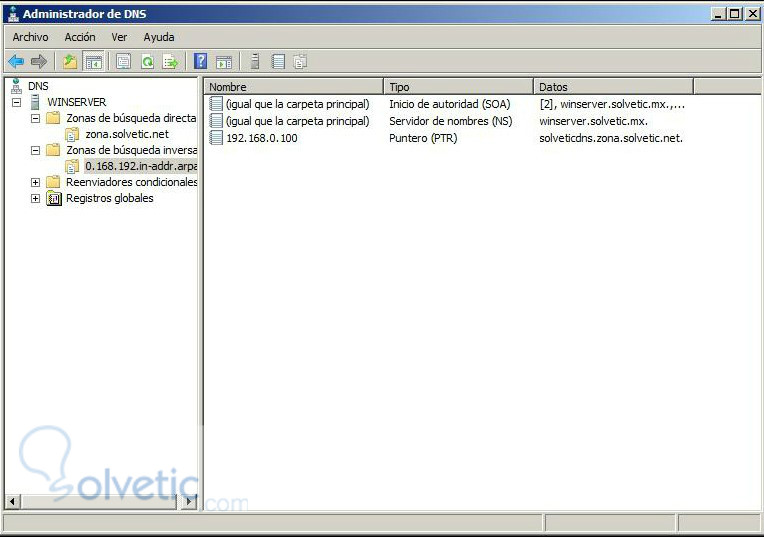
Task: Click 'Puntero (PTR)' type cell
Action: (423, 138)
